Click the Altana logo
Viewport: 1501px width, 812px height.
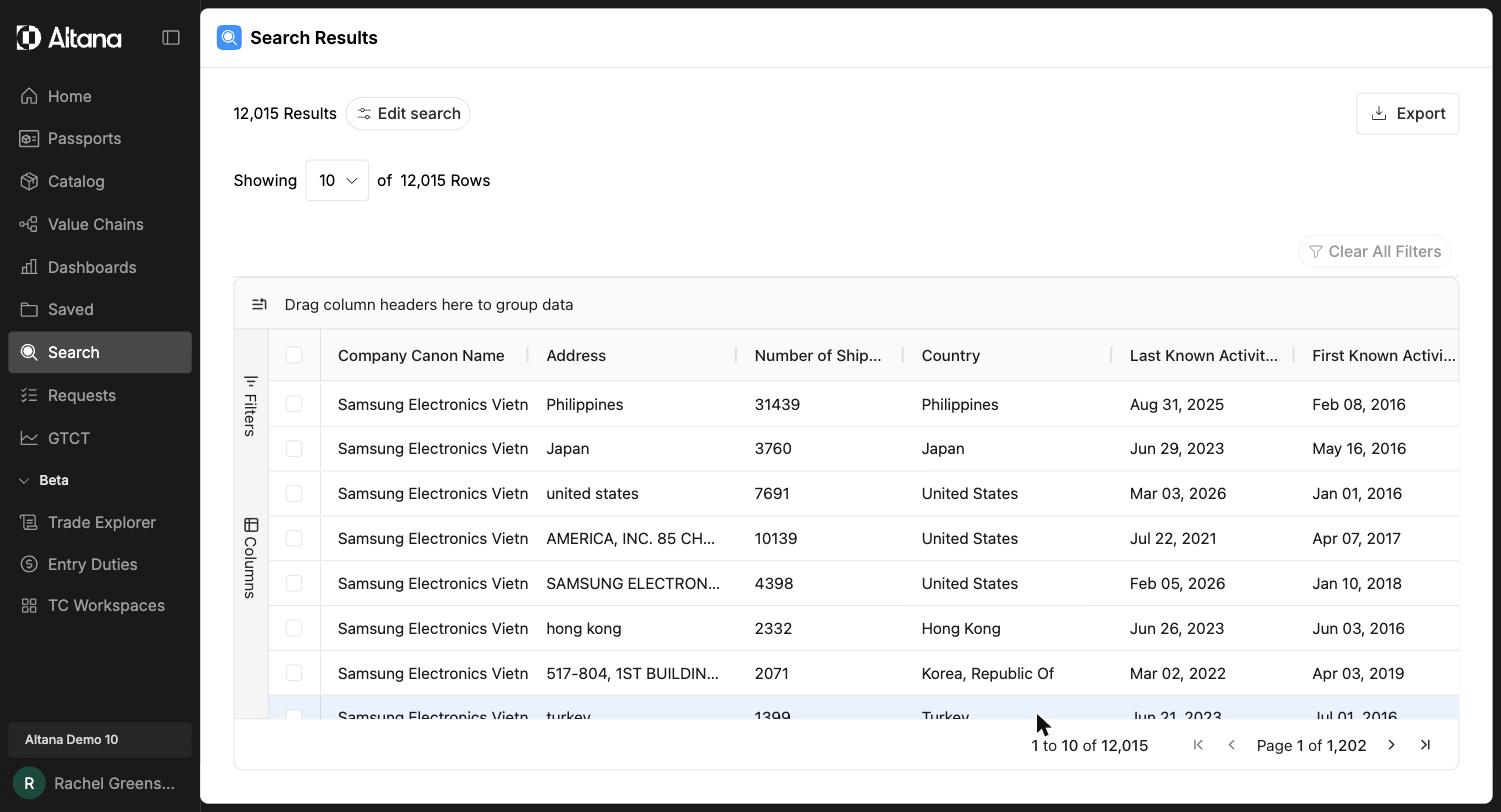tap(69, 38)
